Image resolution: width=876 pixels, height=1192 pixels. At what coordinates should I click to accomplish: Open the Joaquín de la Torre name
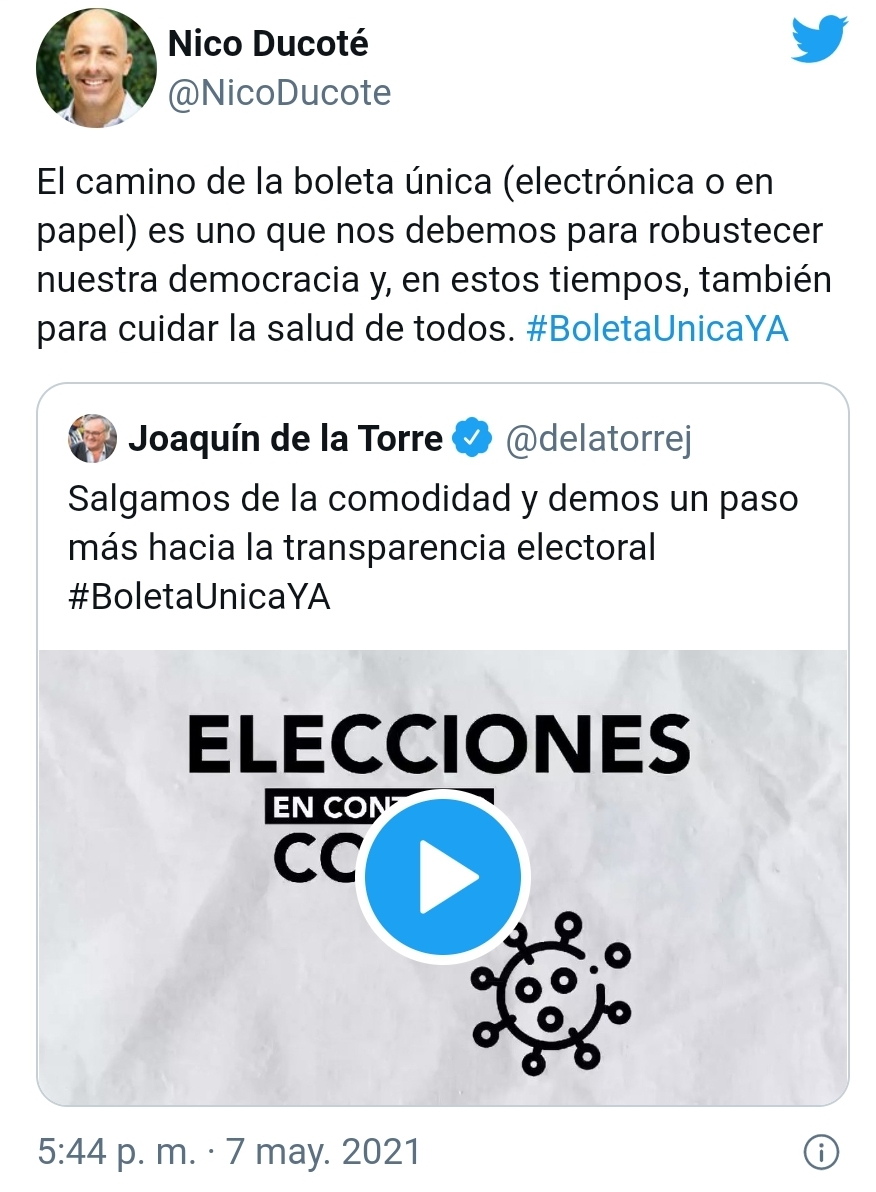pos(285,438)
